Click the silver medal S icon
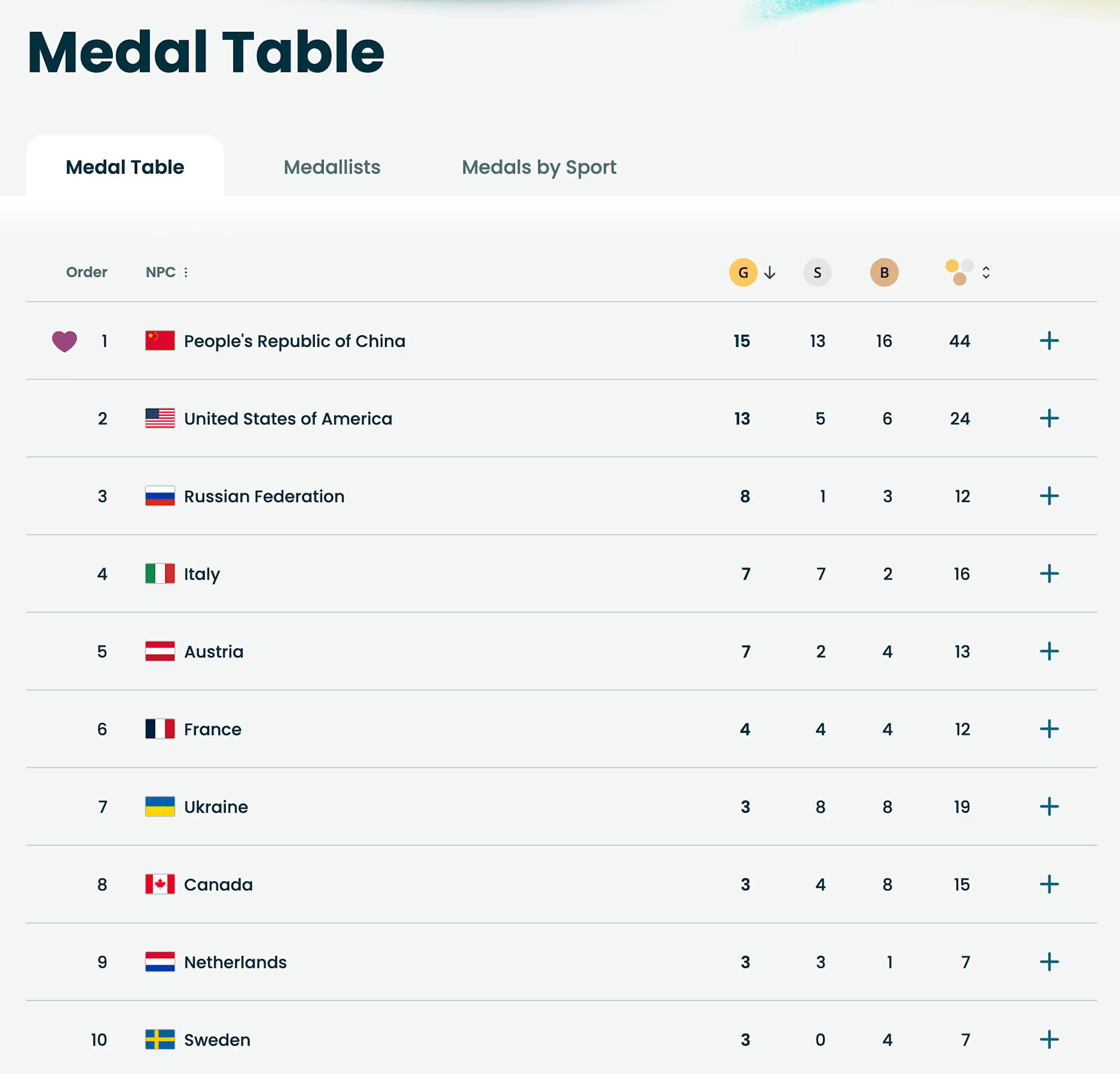The height and width of the screenshot is (1074, 1120). 817,272
